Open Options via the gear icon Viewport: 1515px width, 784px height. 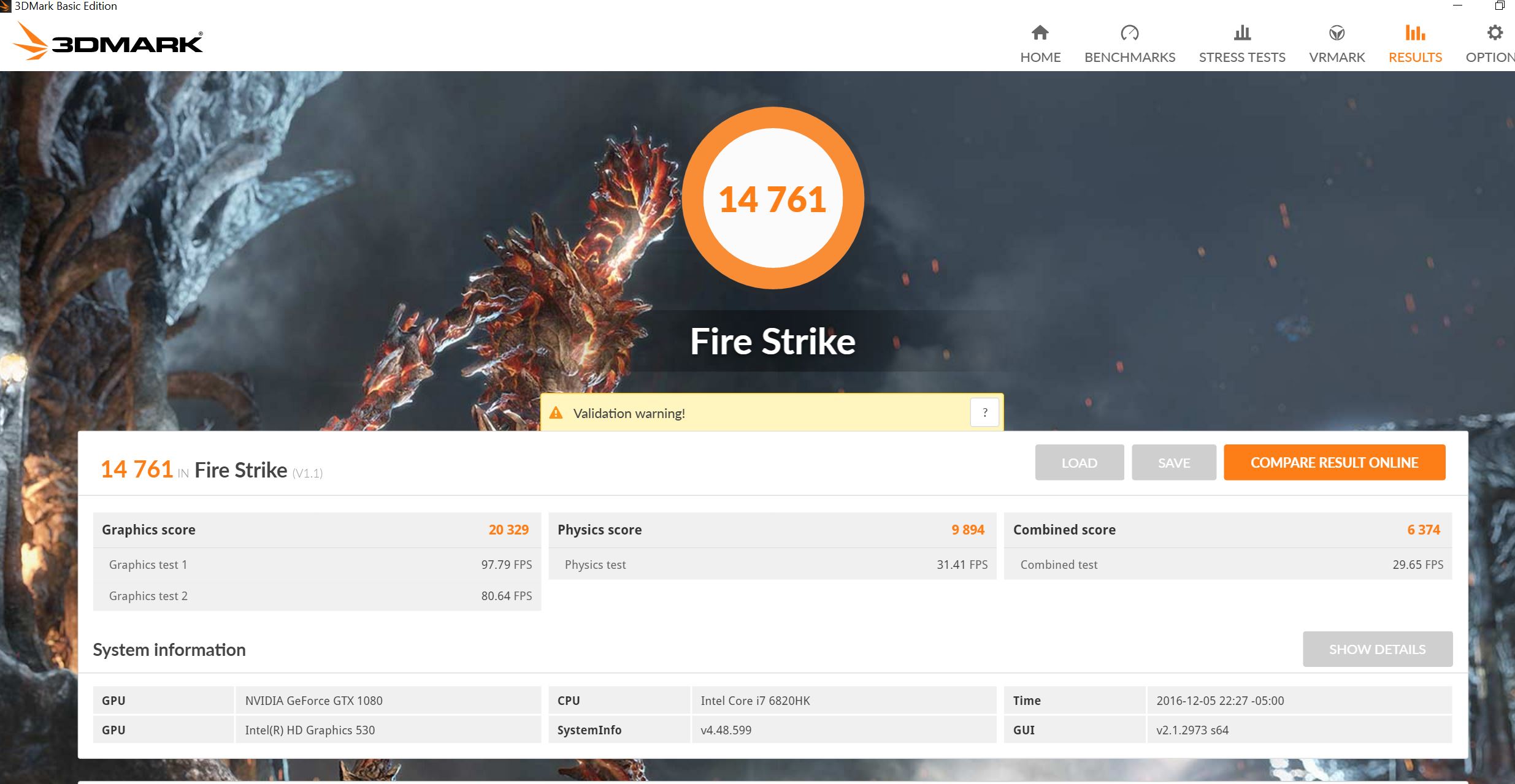click(x=1495, y=32)
